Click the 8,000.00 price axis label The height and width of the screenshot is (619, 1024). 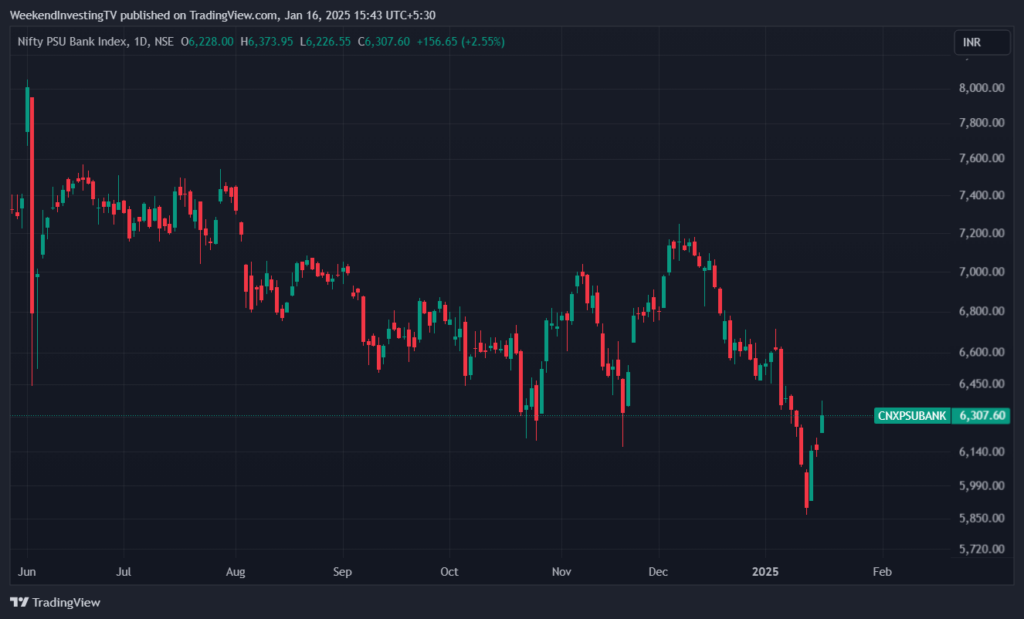tap(982, 87)
